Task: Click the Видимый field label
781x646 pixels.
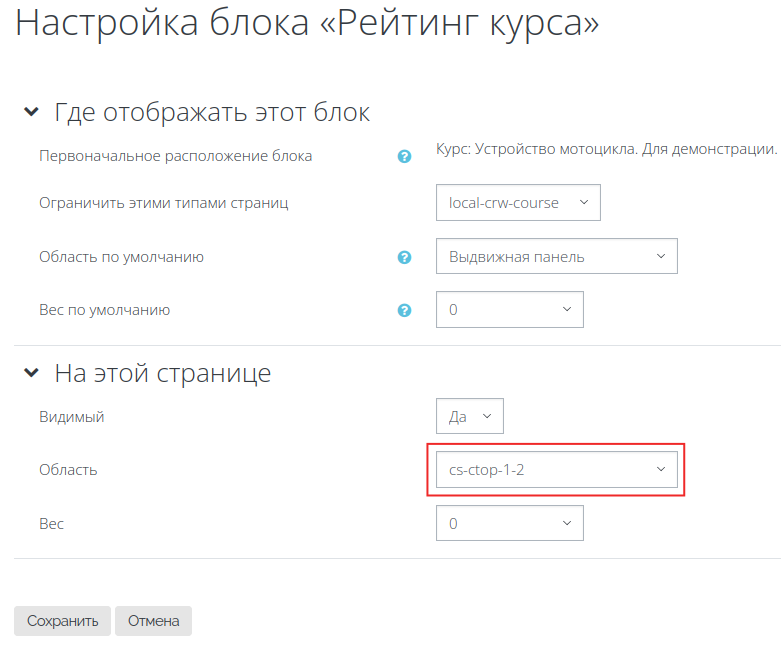Action: [72, 416]
